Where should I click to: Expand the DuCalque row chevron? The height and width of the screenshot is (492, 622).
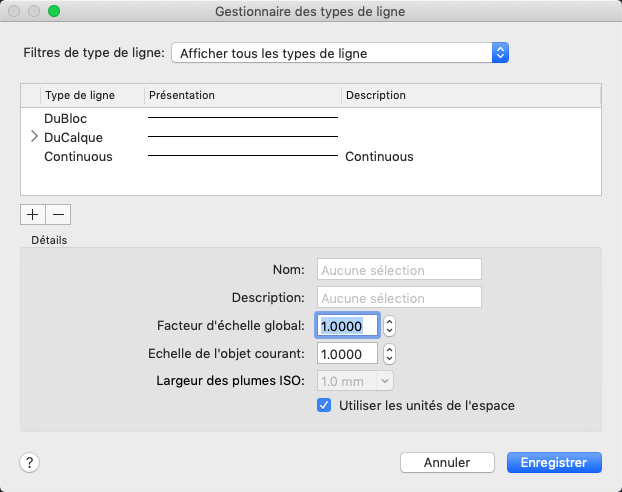point(34,137)
